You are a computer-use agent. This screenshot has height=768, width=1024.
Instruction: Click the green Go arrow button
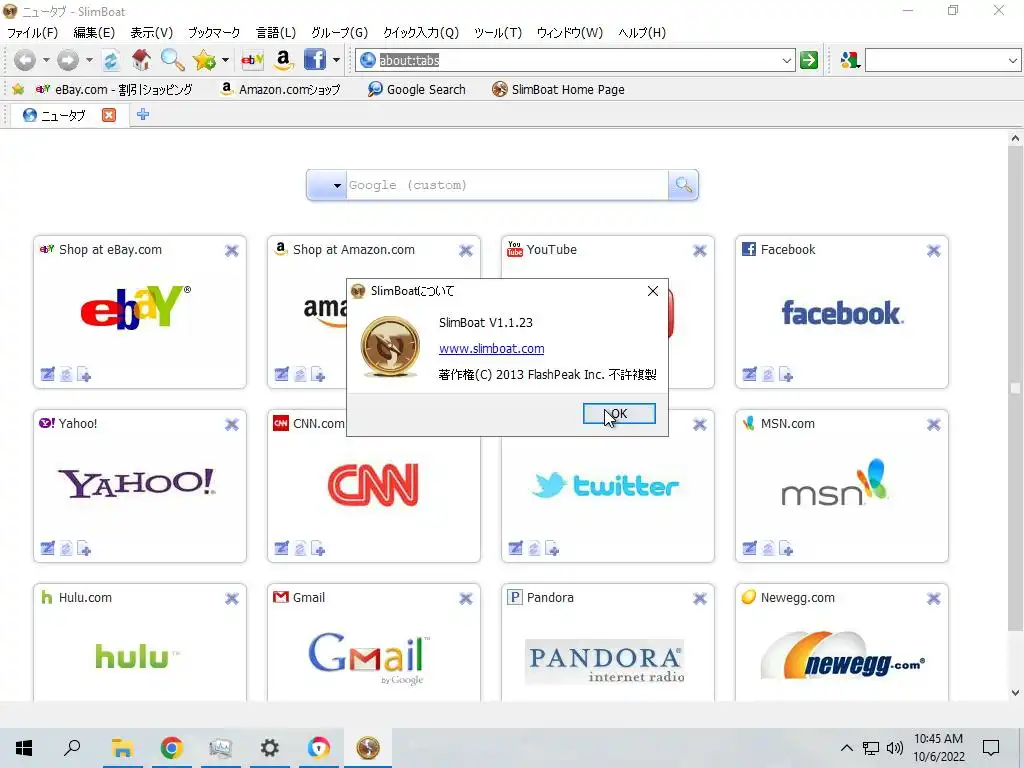click(x=809, y=60)
